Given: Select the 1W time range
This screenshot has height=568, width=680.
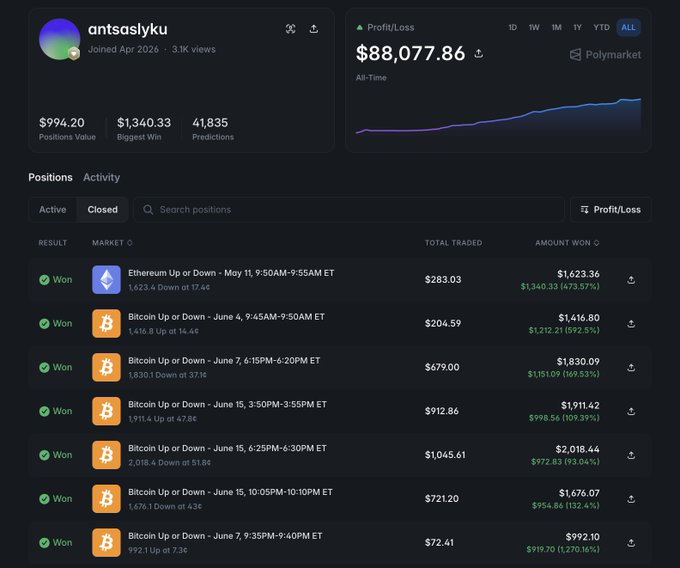Looking at the screenshot, I should pyautogui.click(x=534, y=27).
